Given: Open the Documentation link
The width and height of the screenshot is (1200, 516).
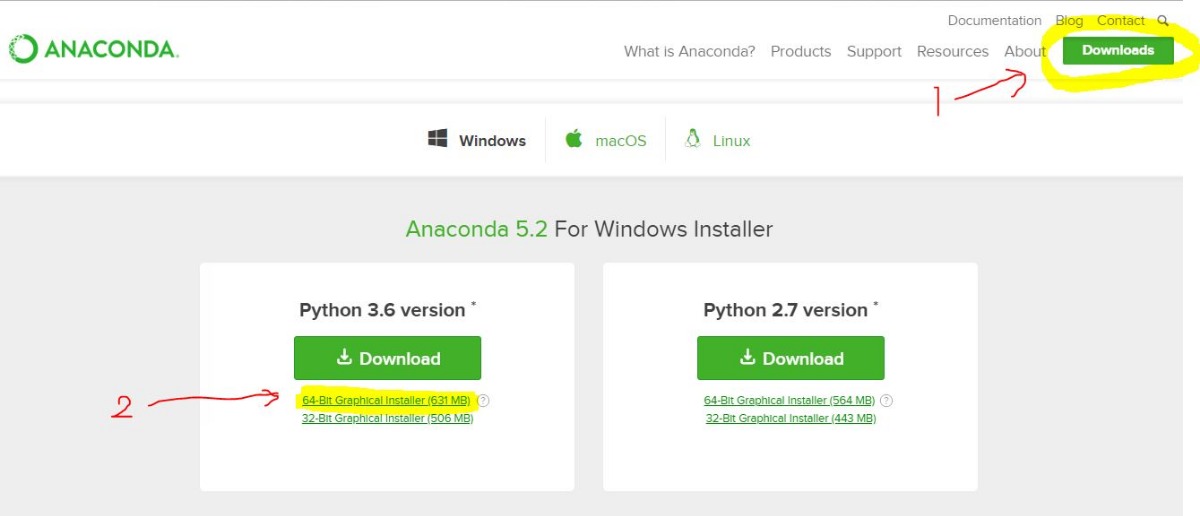Looking at the screenshot, I should 994,21.
